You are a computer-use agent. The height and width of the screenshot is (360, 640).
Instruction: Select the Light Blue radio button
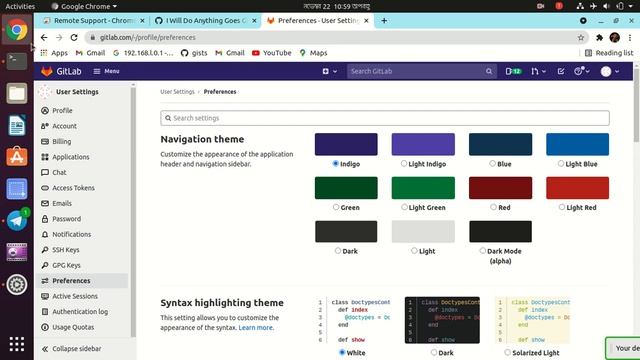(561, 164)
